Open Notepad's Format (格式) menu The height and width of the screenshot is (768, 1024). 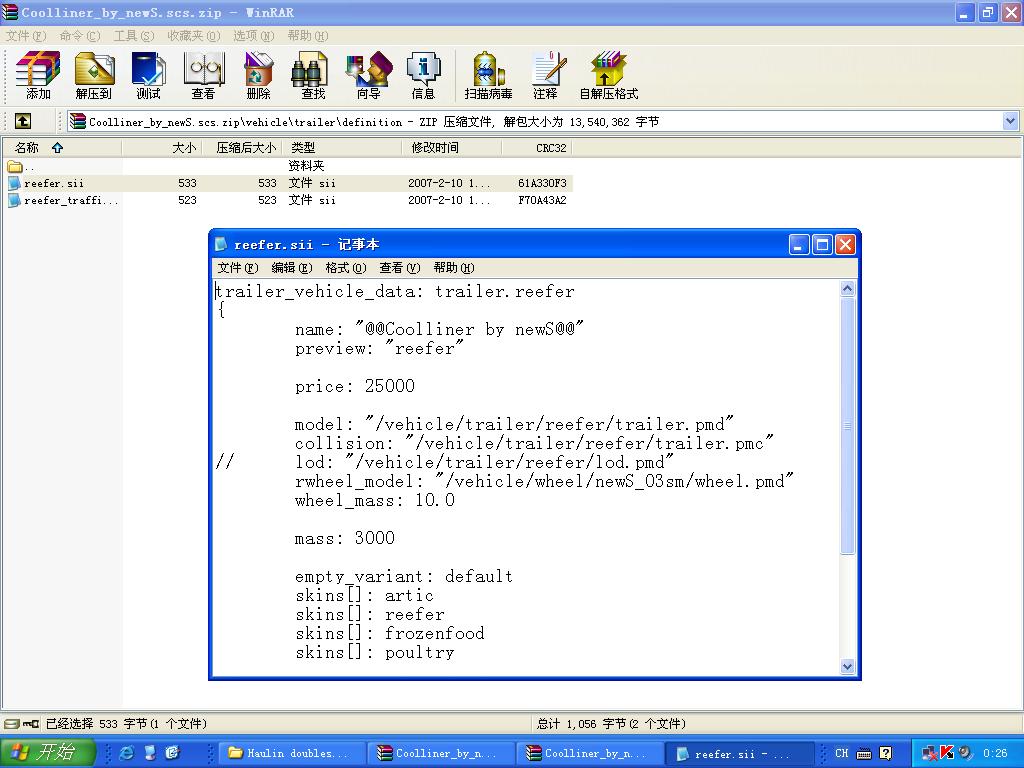346,268
